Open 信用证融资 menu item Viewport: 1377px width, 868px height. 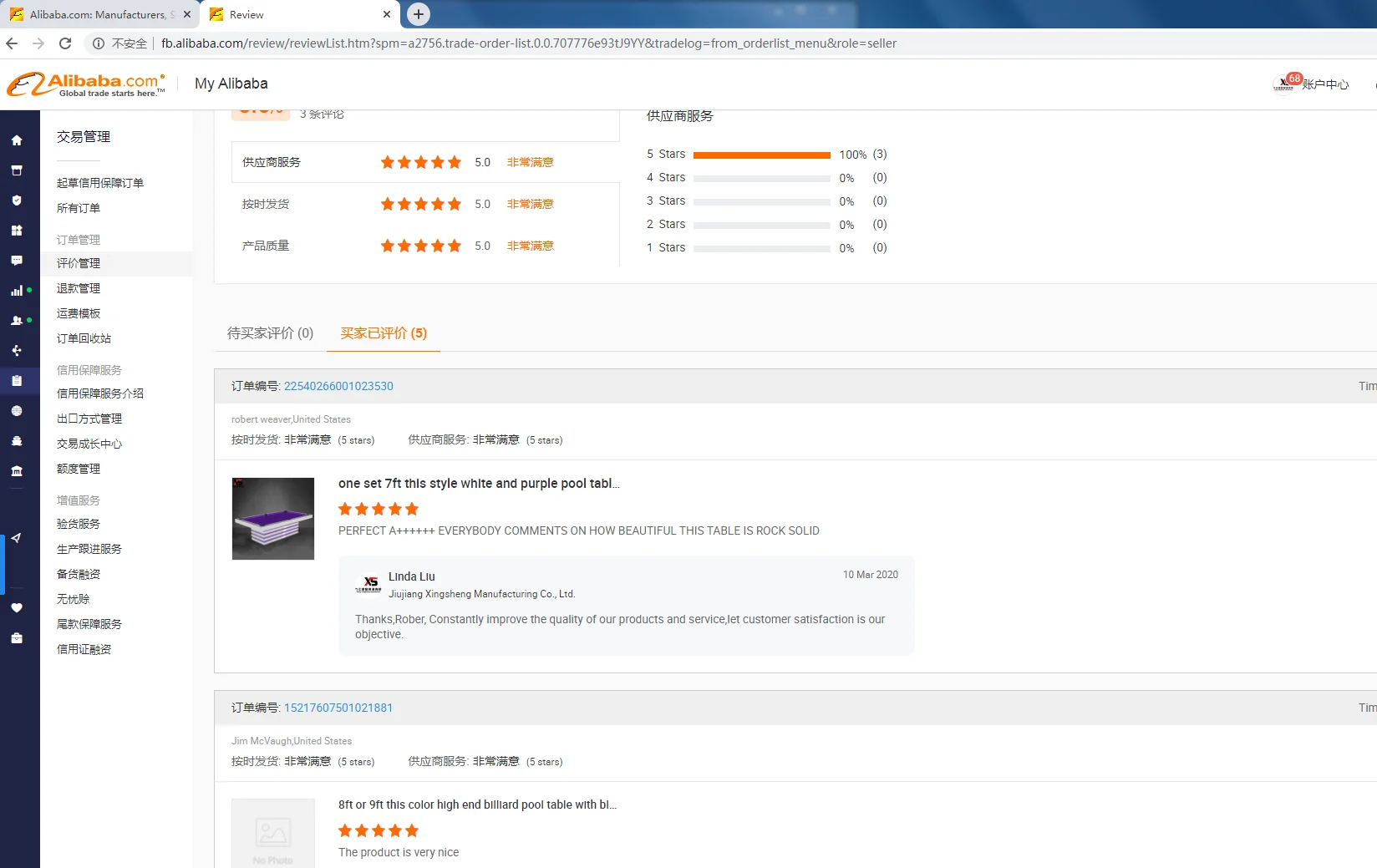click(x=84, y=649)
